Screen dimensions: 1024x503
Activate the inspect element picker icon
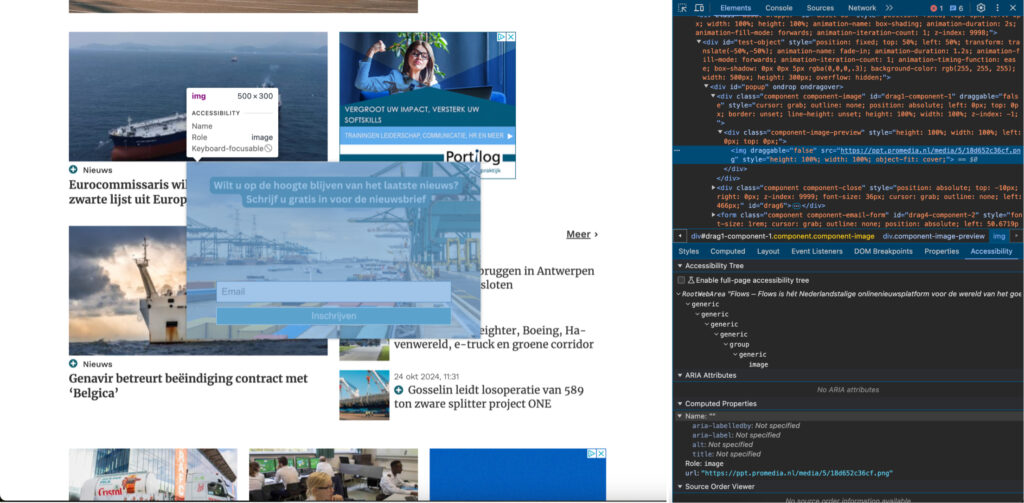pos(682,8)
